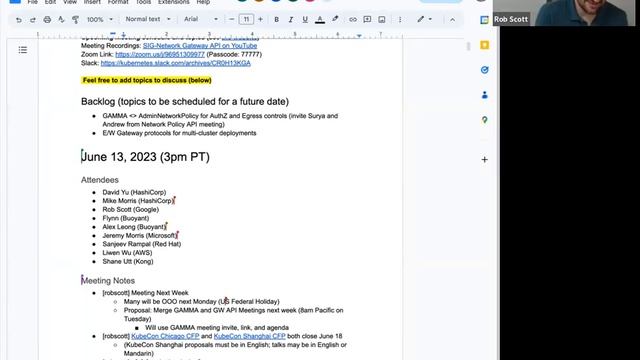Image resolution: width=640 pixels, height=360 pixels.
Task: Open the highlight color picker
Action: point(335,19)
